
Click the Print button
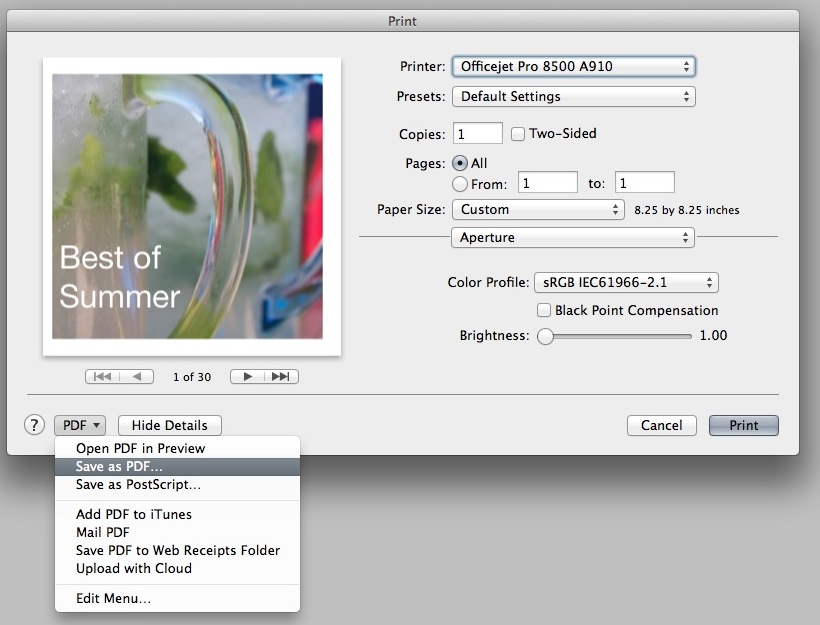[743, 425]
